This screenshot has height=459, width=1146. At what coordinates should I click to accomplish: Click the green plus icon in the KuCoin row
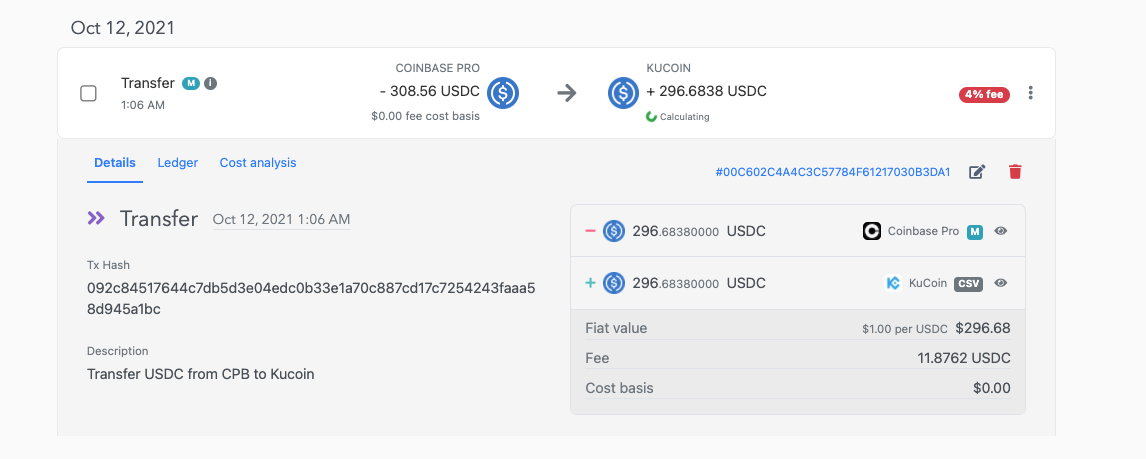click(x=591, y=283)
